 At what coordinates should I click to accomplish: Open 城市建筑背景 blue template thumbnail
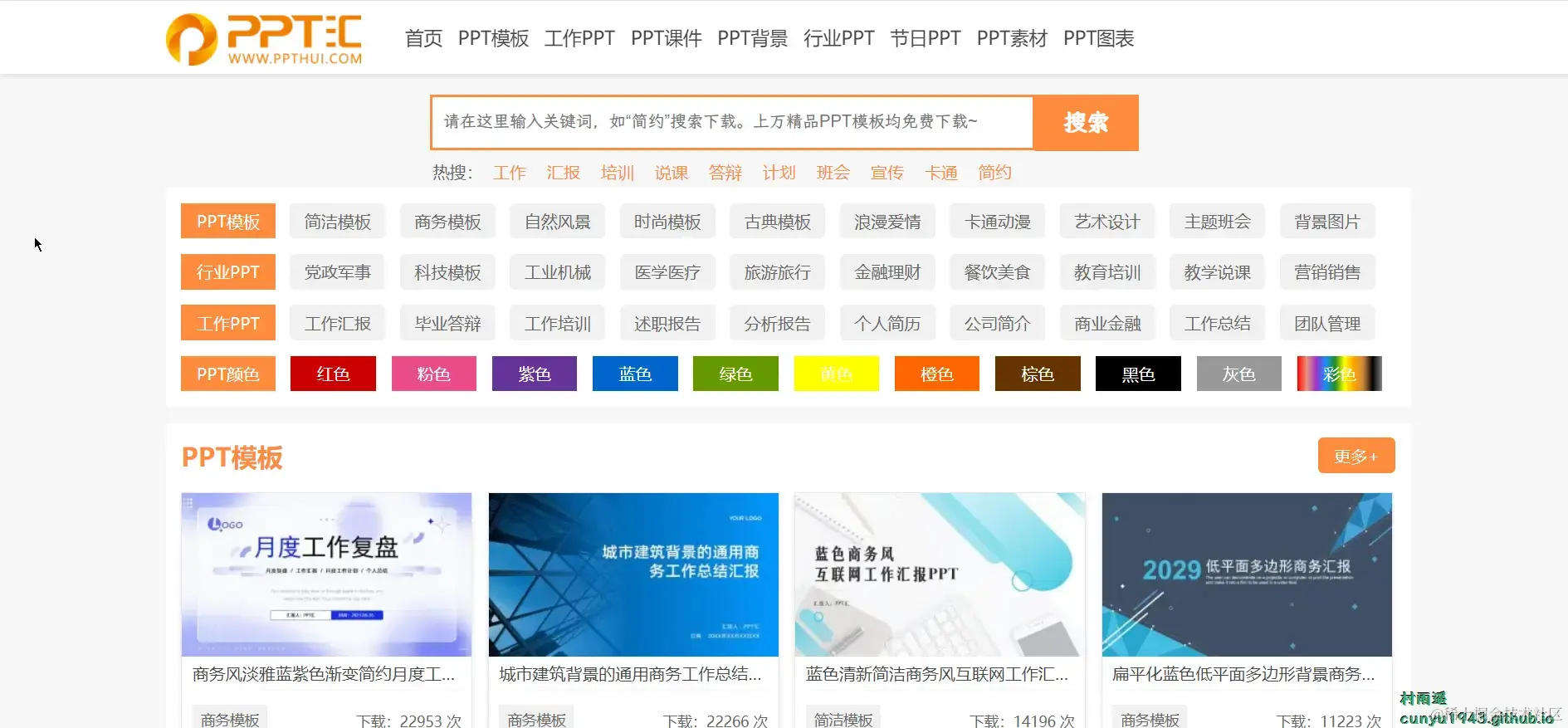click(x=633, y=574)
